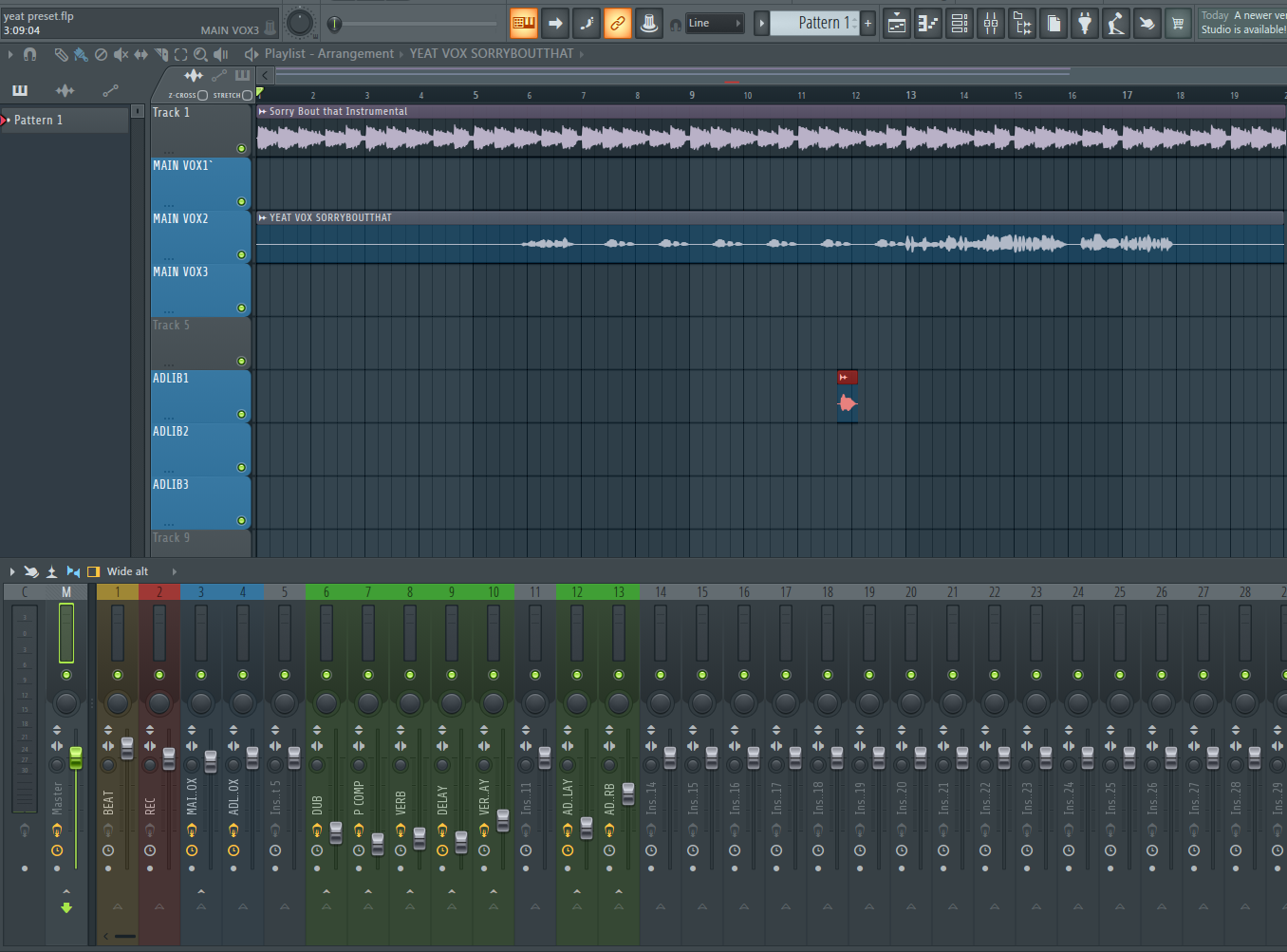Switch picker to the automation tab
Image resolution: width=1287 pixels, height=952 pixels.
pos(111,90)
